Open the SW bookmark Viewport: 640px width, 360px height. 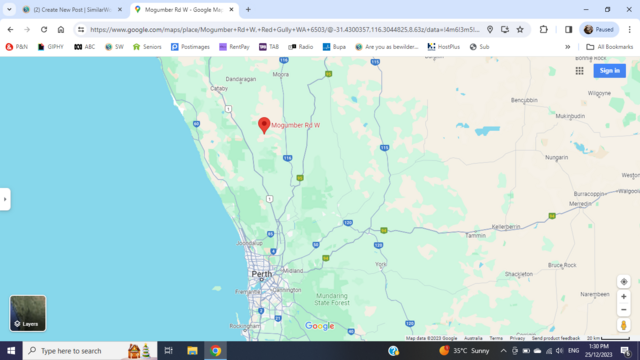[114, 47]
